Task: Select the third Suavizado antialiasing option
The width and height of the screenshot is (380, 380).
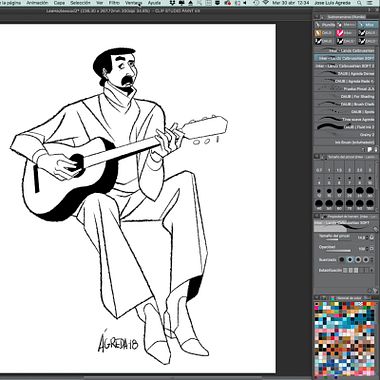Action: tap(358, 260)
